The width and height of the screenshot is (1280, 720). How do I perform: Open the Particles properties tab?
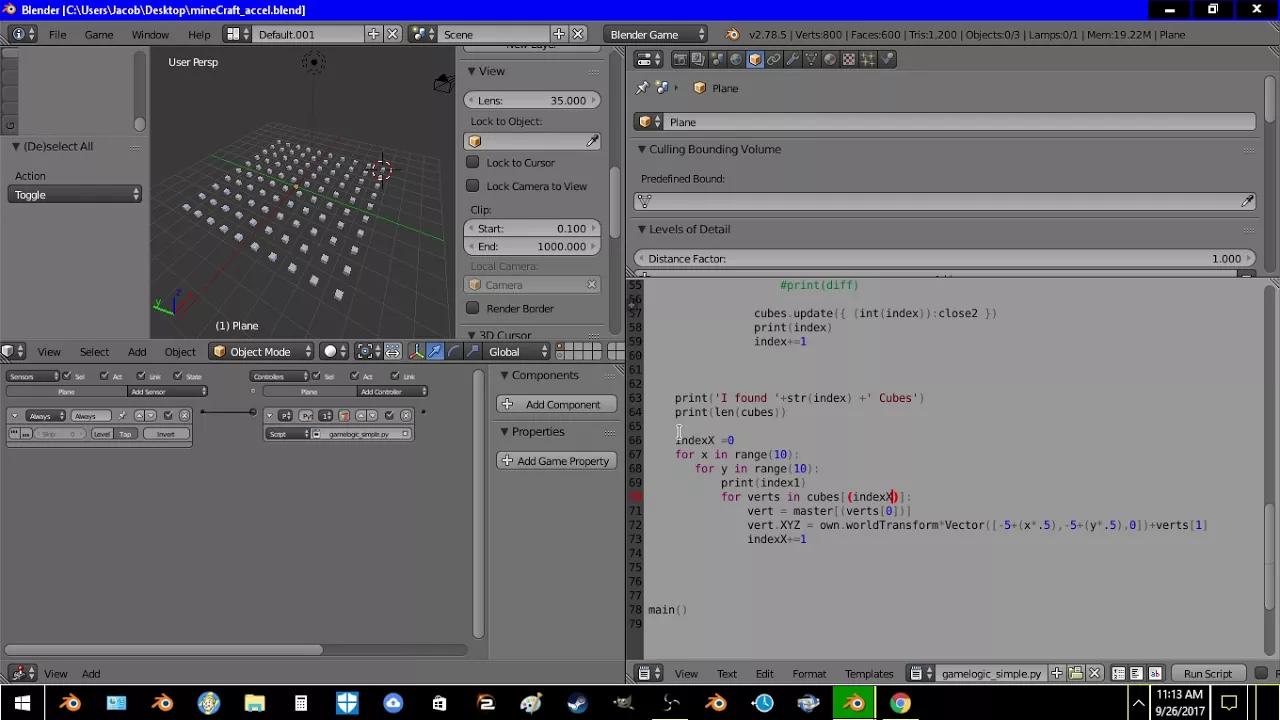[x=868, y=59]
